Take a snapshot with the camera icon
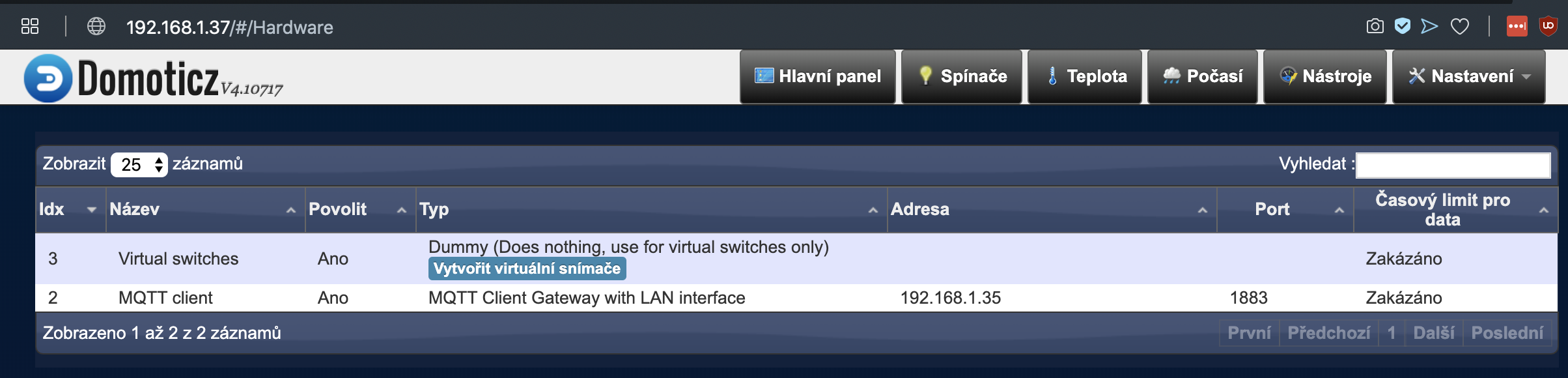The height and width of the screenshot is (378, 1568). click(1375, 27)
